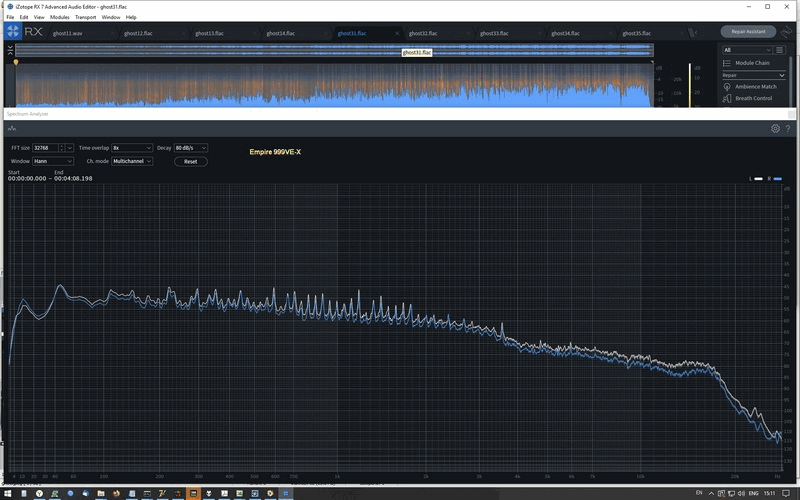Open the Ch. mode Multichannel dropdown
This screenshot has height=500, width=800.
click(132, 161)
